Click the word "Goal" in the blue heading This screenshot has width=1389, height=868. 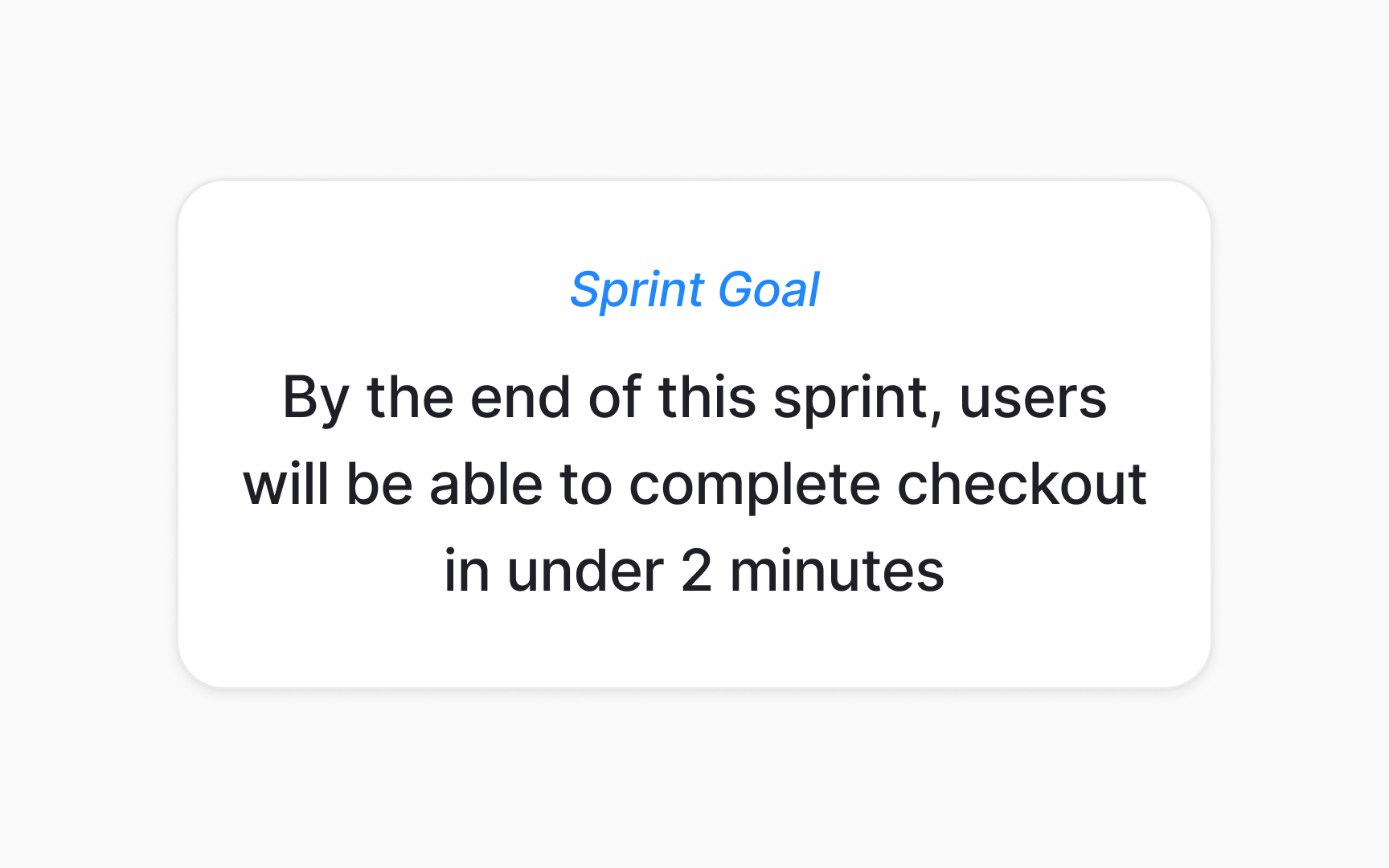(768, 289)
